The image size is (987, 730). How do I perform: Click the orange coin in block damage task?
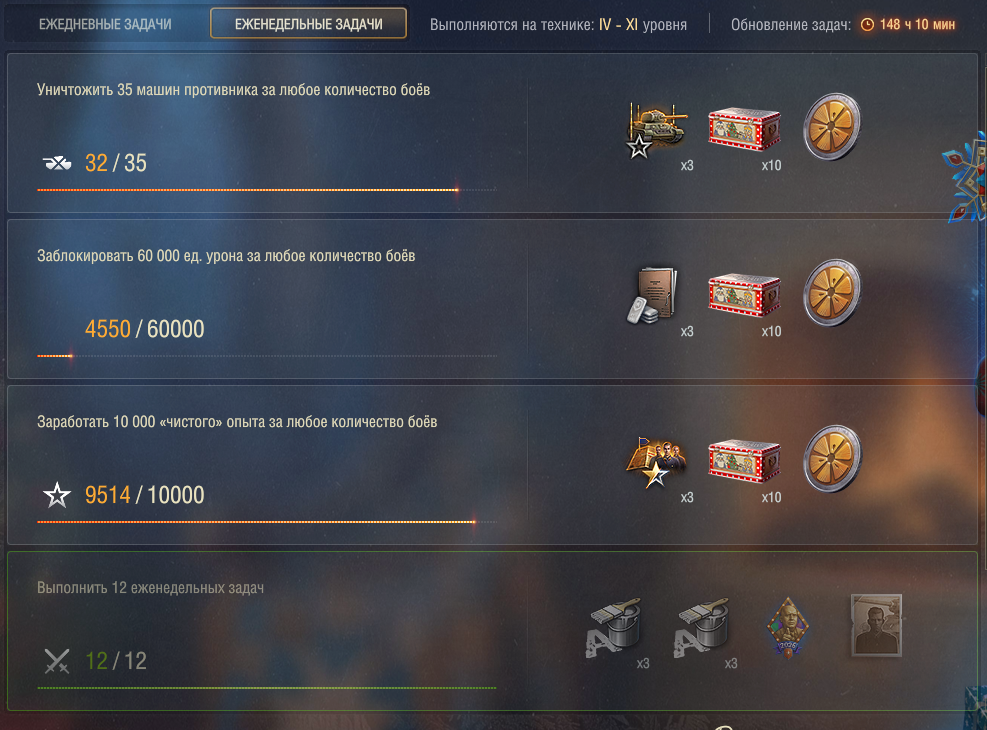pos(832,293)
